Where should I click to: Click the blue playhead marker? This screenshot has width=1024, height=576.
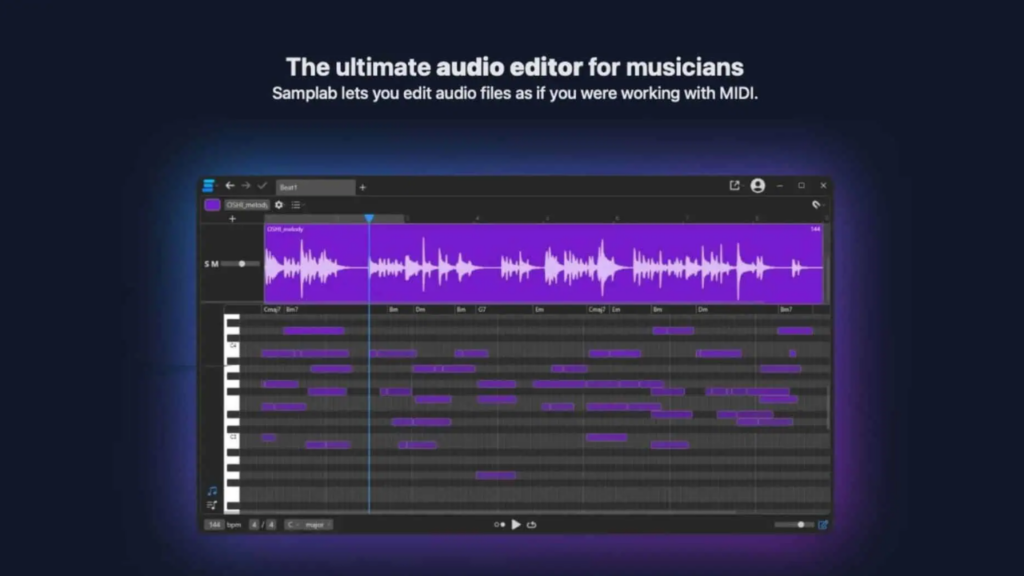click(x=369, y=218)
